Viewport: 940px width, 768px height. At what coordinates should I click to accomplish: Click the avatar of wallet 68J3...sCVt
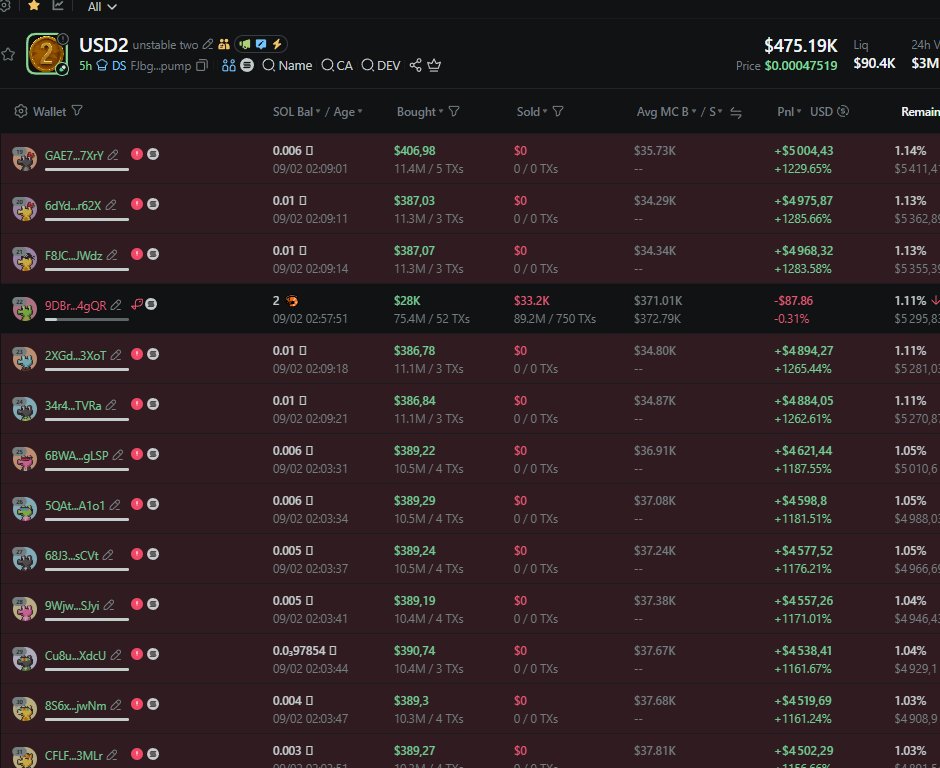25,558
